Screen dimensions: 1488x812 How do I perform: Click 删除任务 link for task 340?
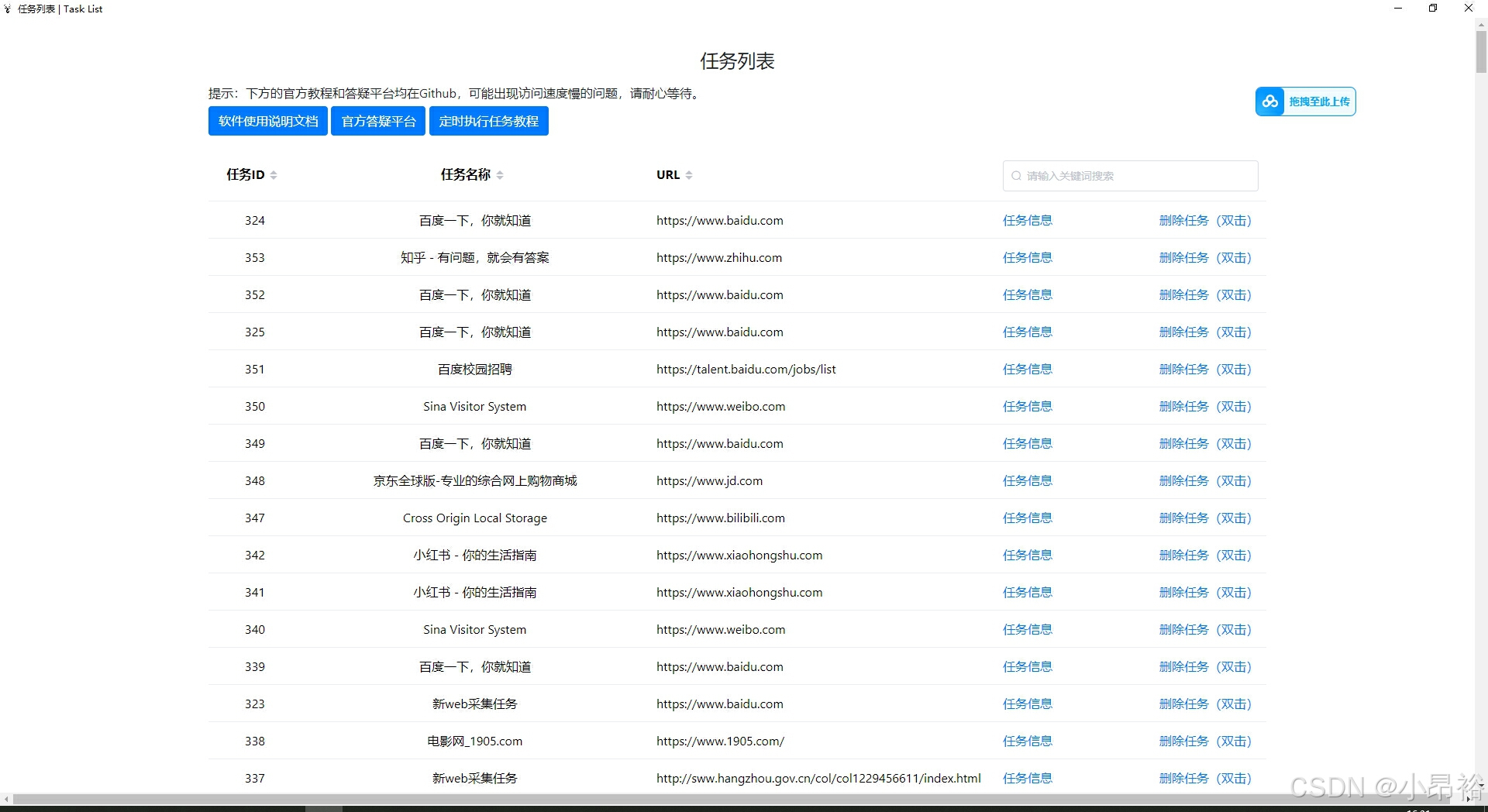coord(1205,630)
